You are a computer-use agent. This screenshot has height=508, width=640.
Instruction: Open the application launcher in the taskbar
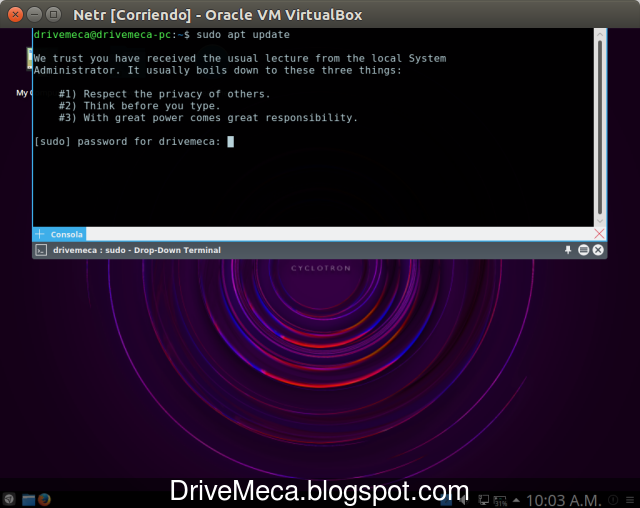[9, 499]
